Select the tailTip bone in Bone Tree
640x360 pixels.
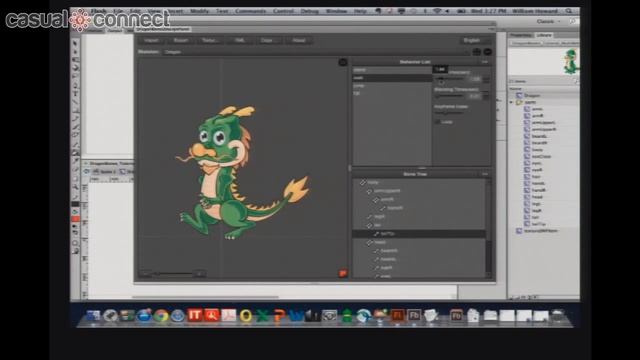(x=419, y=234)
